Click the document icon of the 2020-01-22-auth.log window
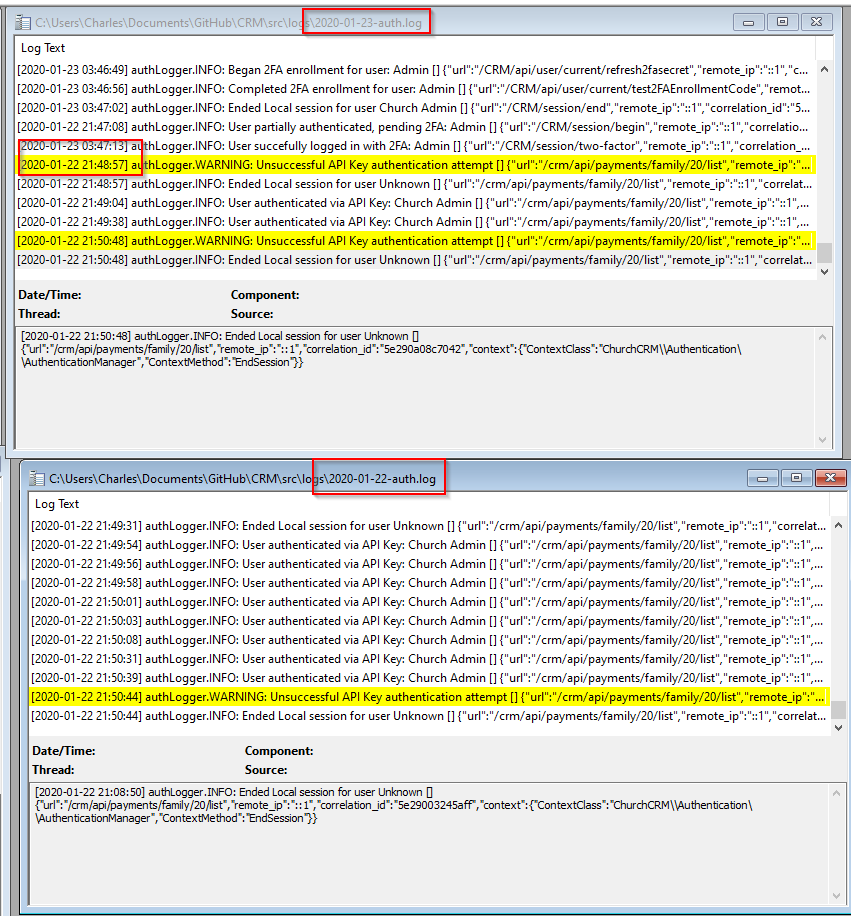The height and width of the screenshot is (916, 851). pyautogui.click(x=37, y=478)
